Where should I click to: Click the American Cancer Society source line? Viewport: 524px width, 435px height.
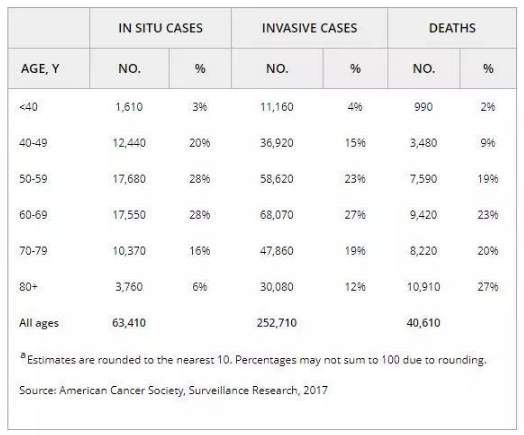(173, 390)
